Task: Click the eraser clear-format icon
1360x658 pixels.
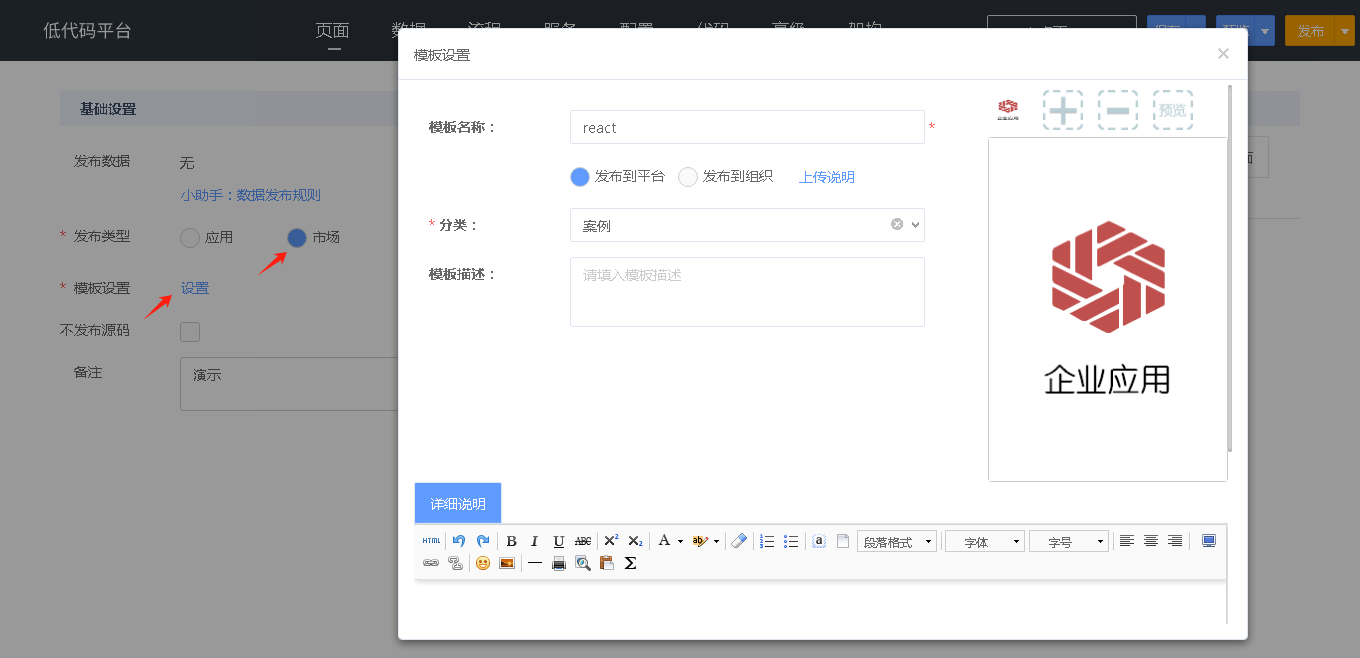Action: pos(739,541)
